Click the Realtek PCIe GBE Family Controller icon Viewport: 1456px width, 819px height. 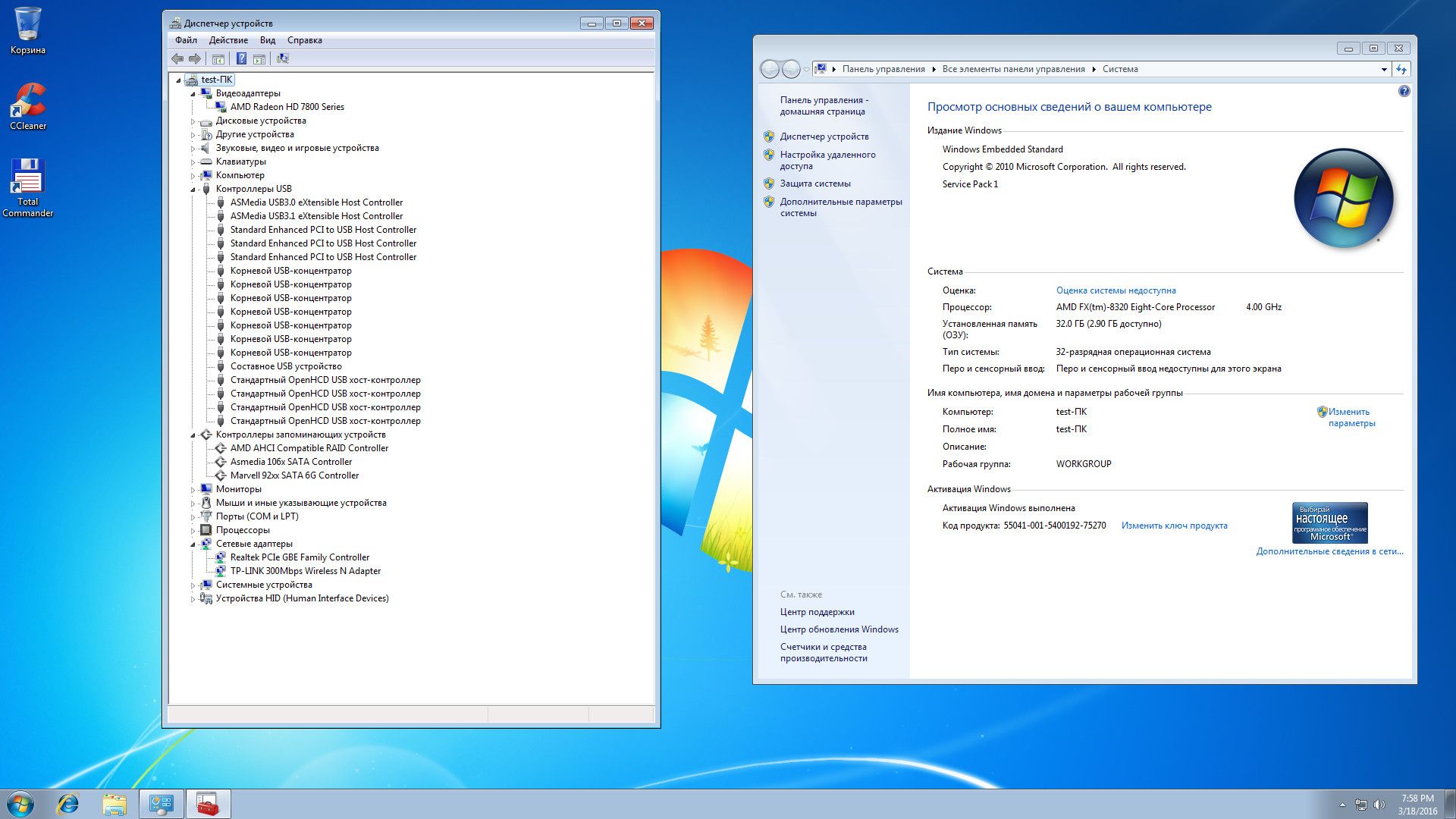221,557
